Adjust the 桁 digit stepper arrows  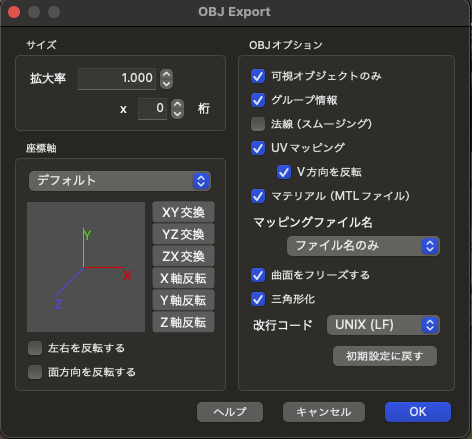177,109
